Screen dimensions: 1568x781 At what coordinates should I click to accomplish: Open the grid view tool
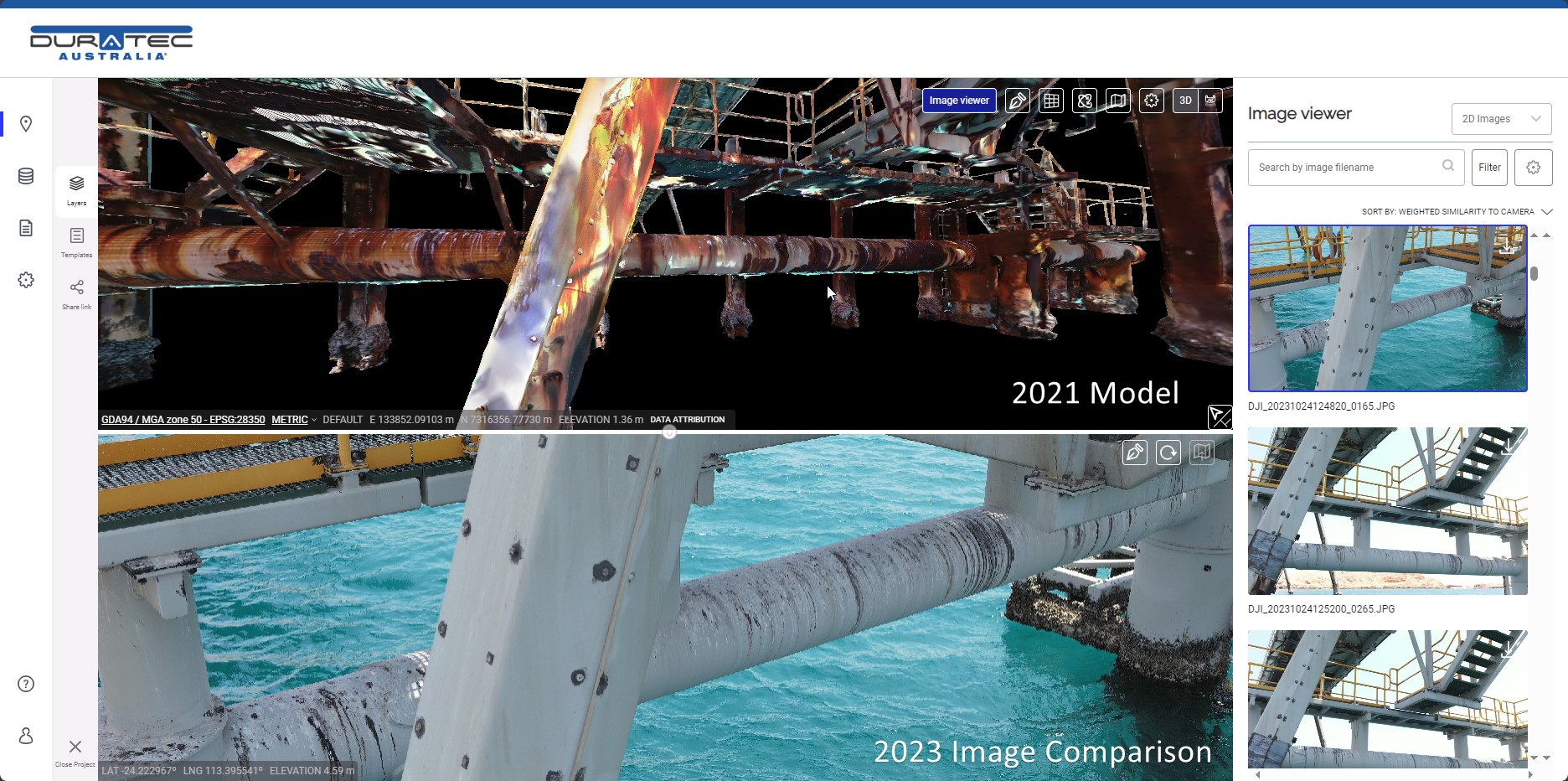(1051, 101)
